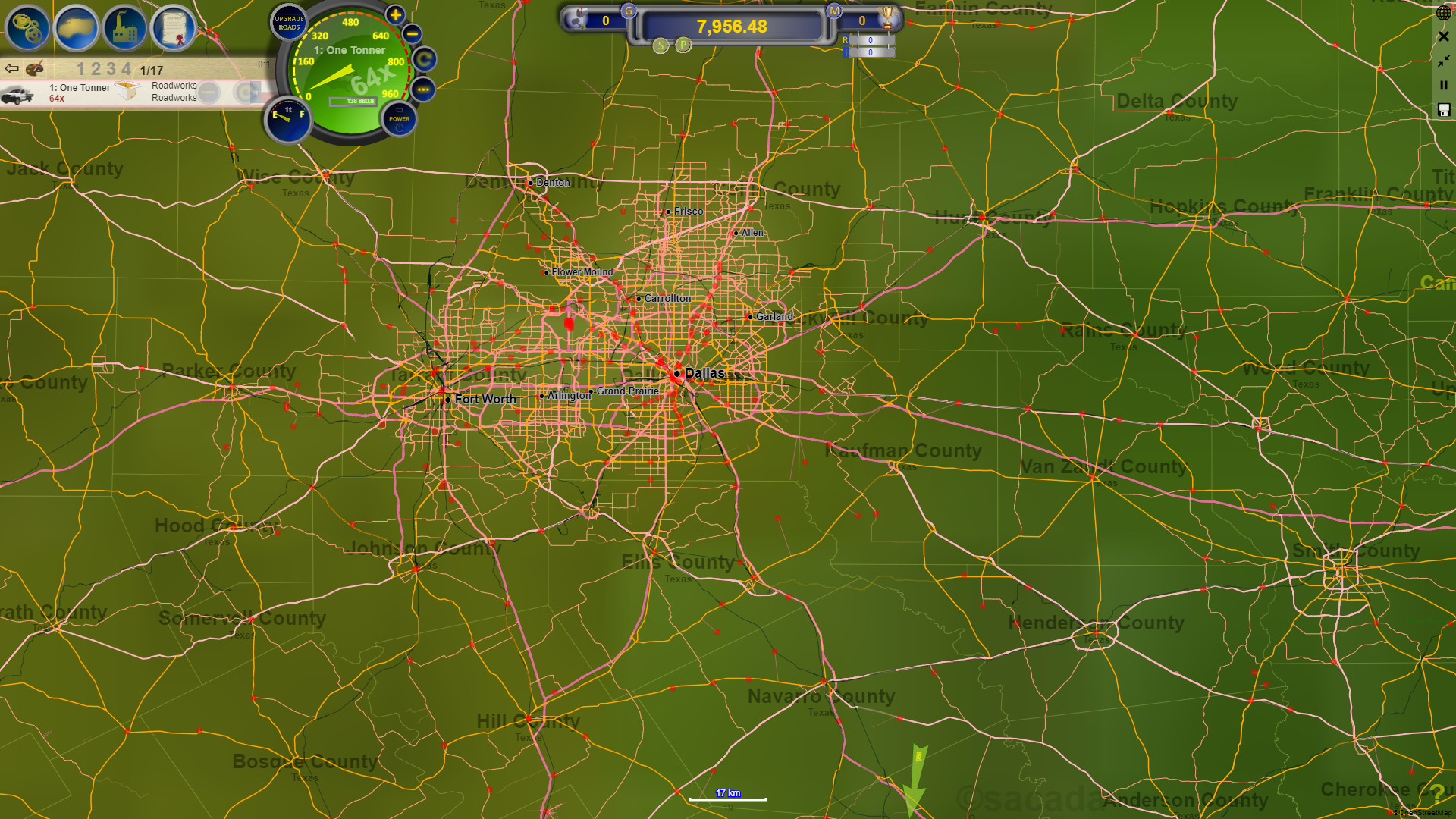Select the undo arrow icon
The height and width of the screenshot is (819, 1456).
coord(11,68)
